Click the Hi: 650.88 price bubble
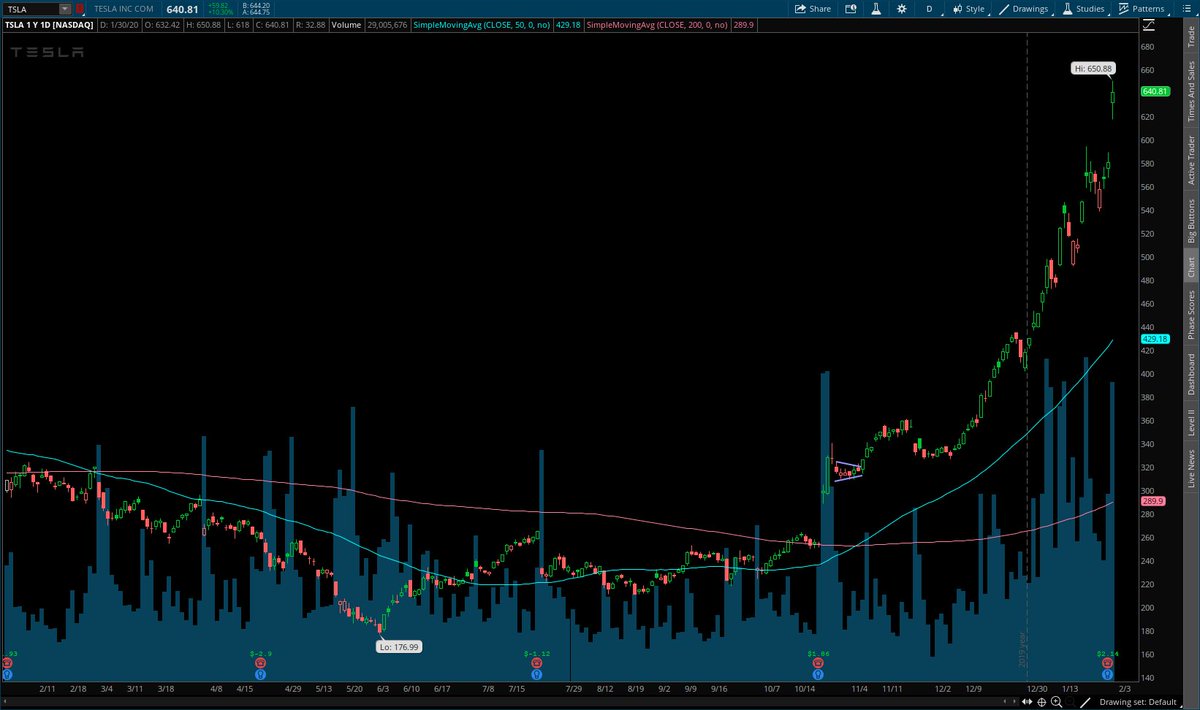This screenshot has height=710, width=1200. tap(1092, 69)
